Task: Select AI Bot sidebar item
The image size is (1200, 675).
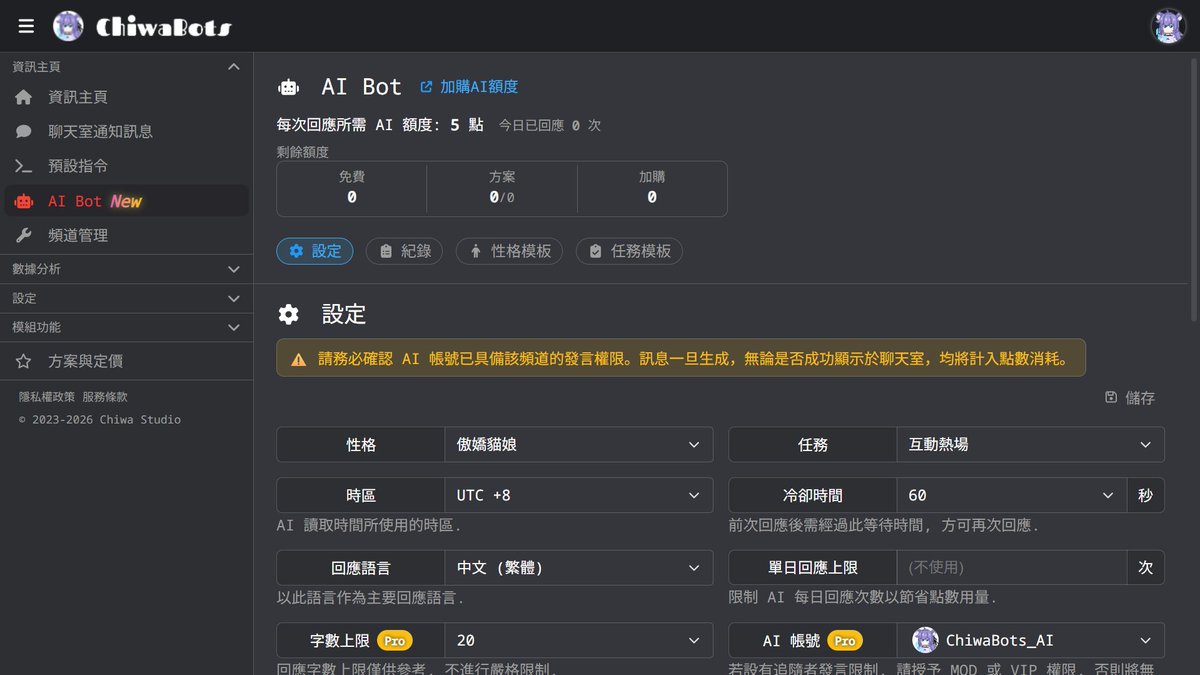Action: click(126, 201)
